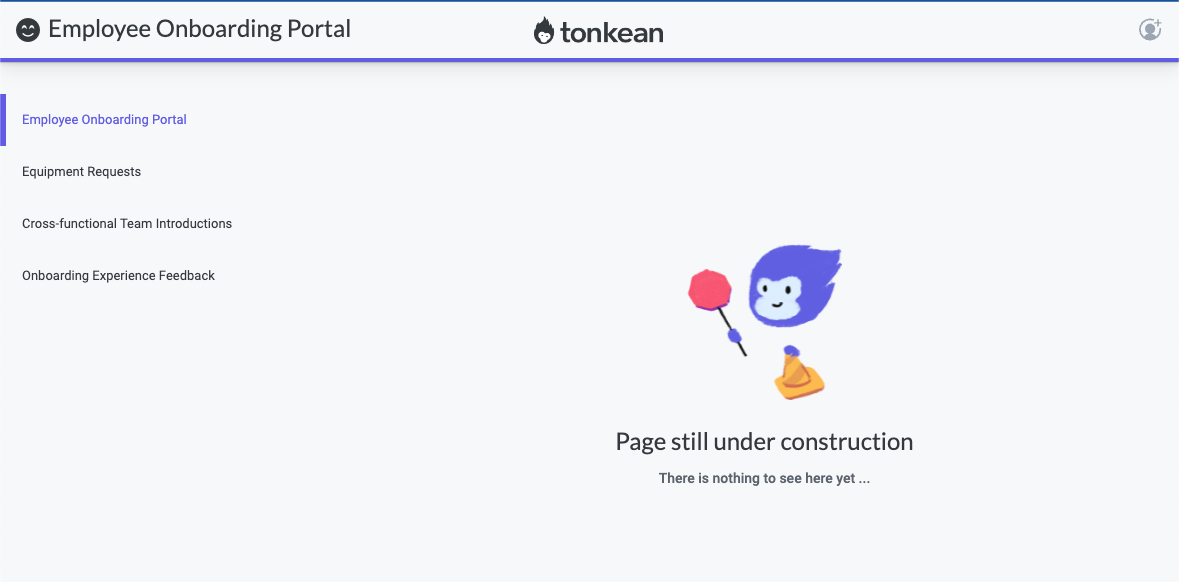Open the Onboarding Experience Feedback page
The image size is (1179, 582).
[118, 275]
